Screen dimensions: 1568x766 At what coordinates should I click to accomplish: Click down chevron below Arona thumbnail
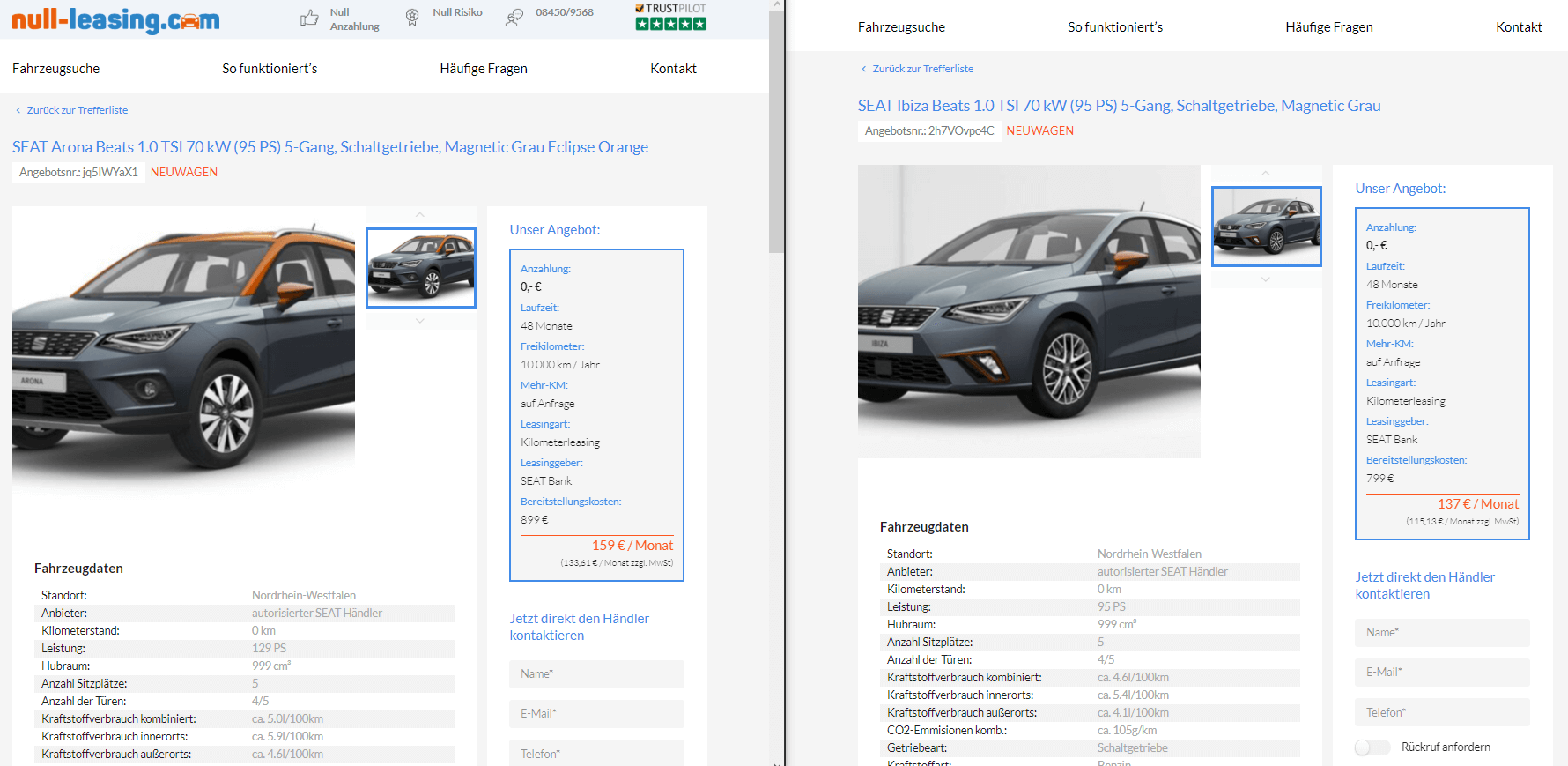click(420, 321)
